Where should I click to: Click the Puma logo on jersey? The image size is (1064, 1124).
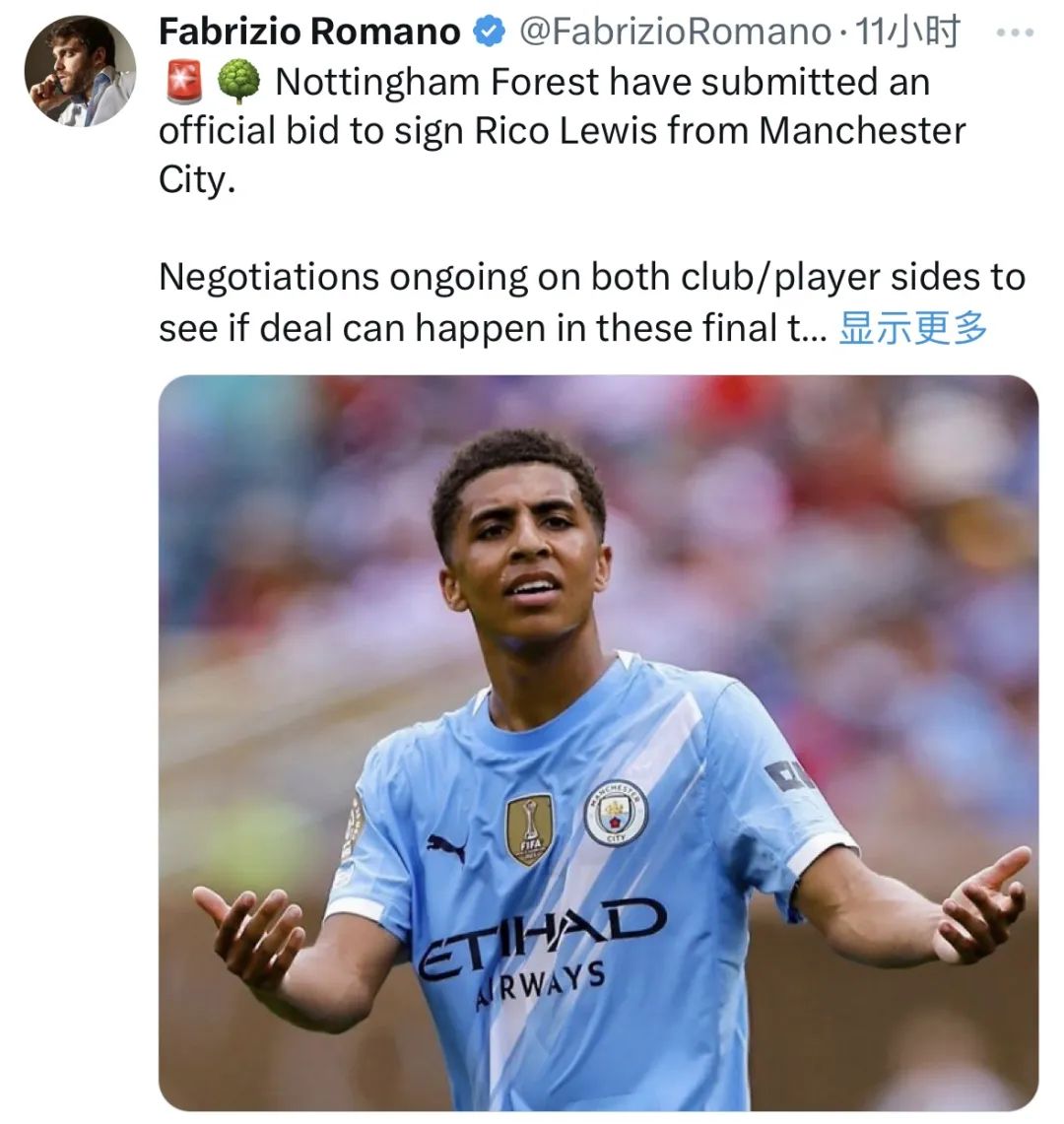(x=446, y=846)
